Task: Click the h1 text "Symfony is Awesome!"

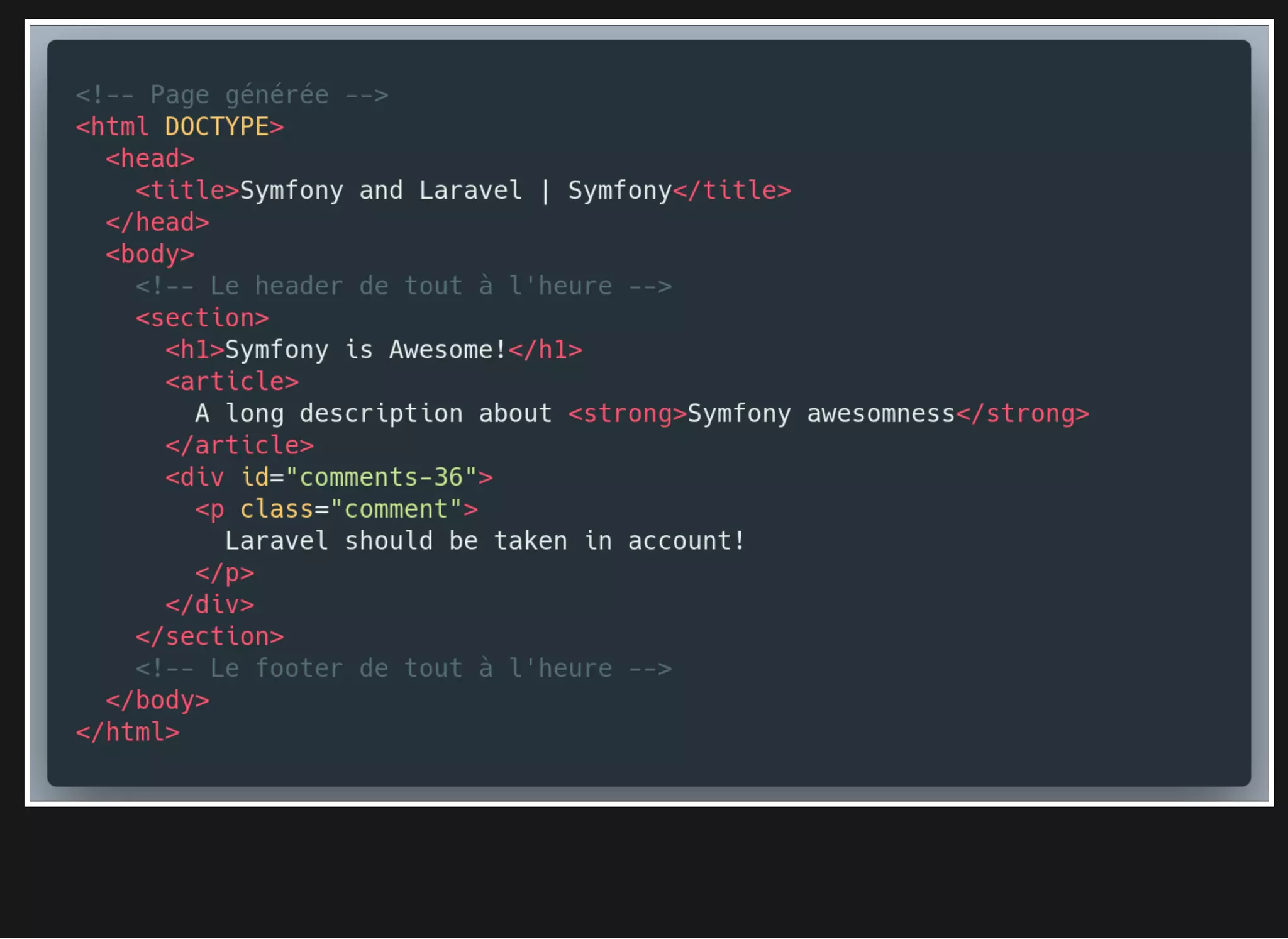Action: click(x=365, y=350)
